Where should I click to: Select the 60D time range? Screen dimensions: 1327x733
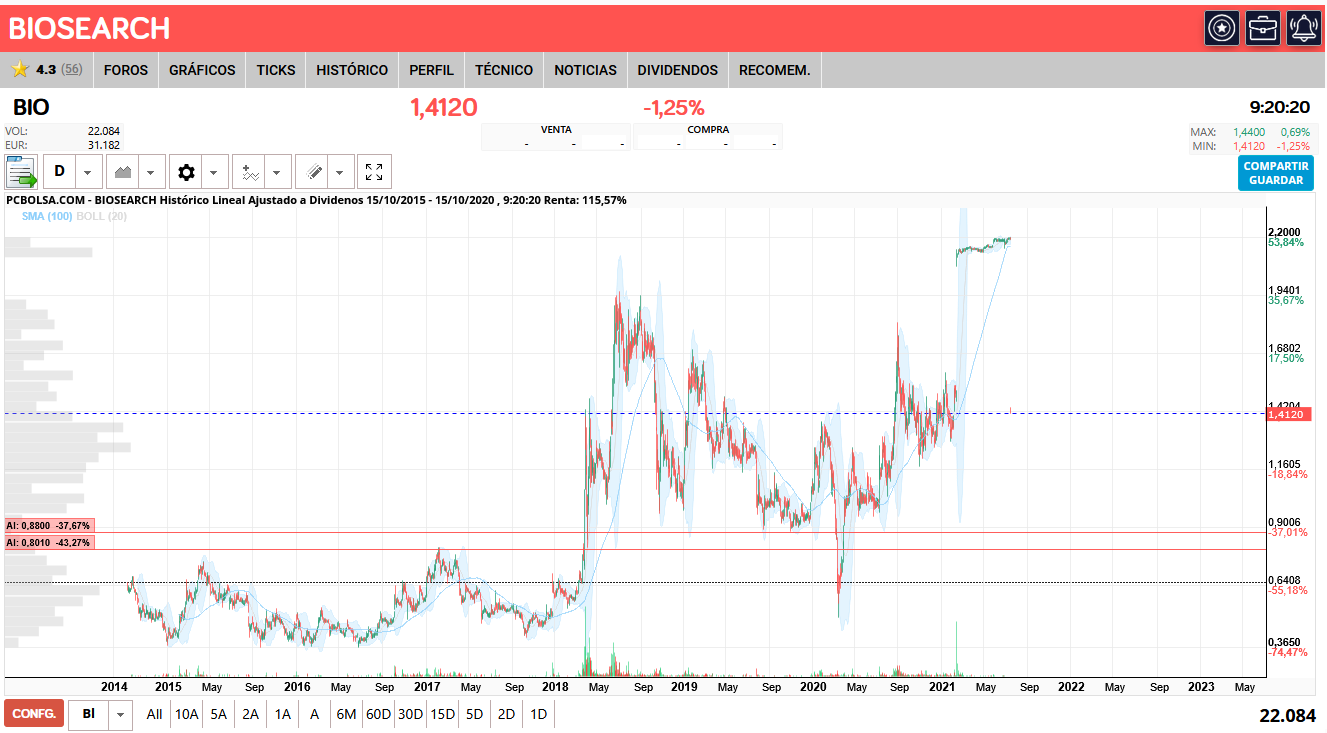378,714
